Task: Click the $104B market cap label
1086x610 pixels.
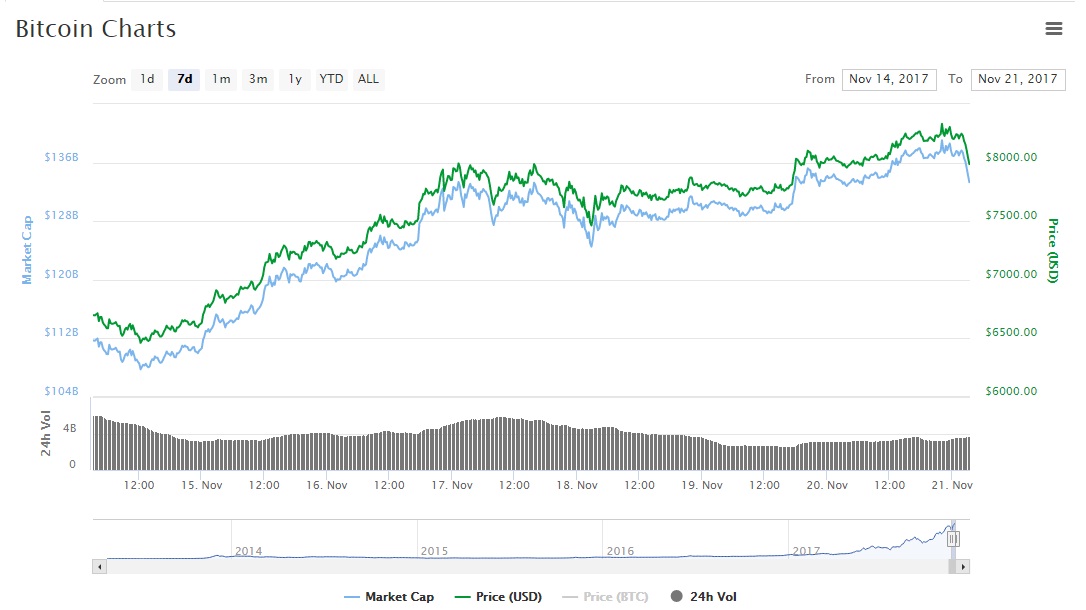Action: point(62,391)
